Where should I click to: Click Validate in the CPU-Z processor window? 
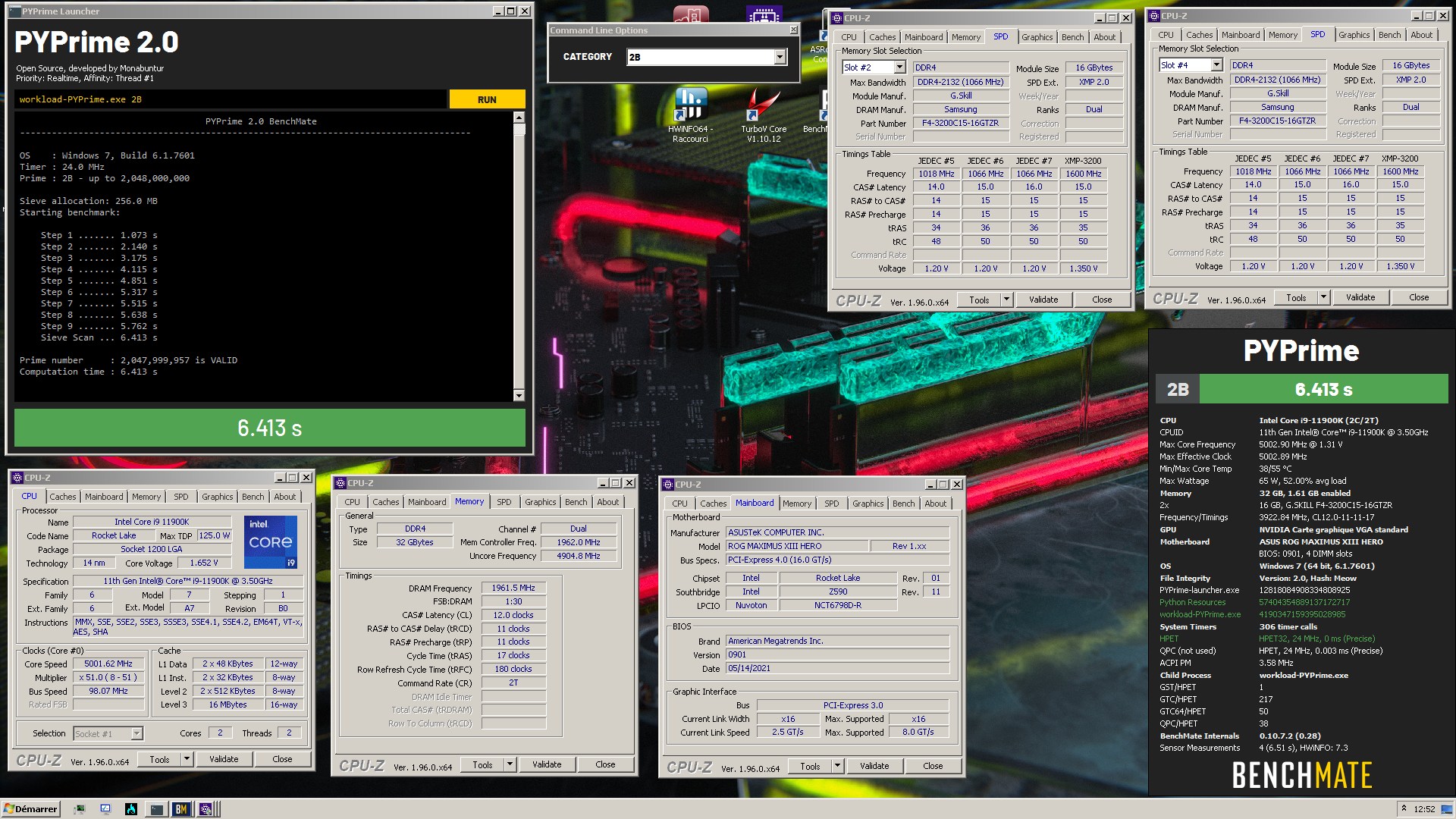point(224,759)
